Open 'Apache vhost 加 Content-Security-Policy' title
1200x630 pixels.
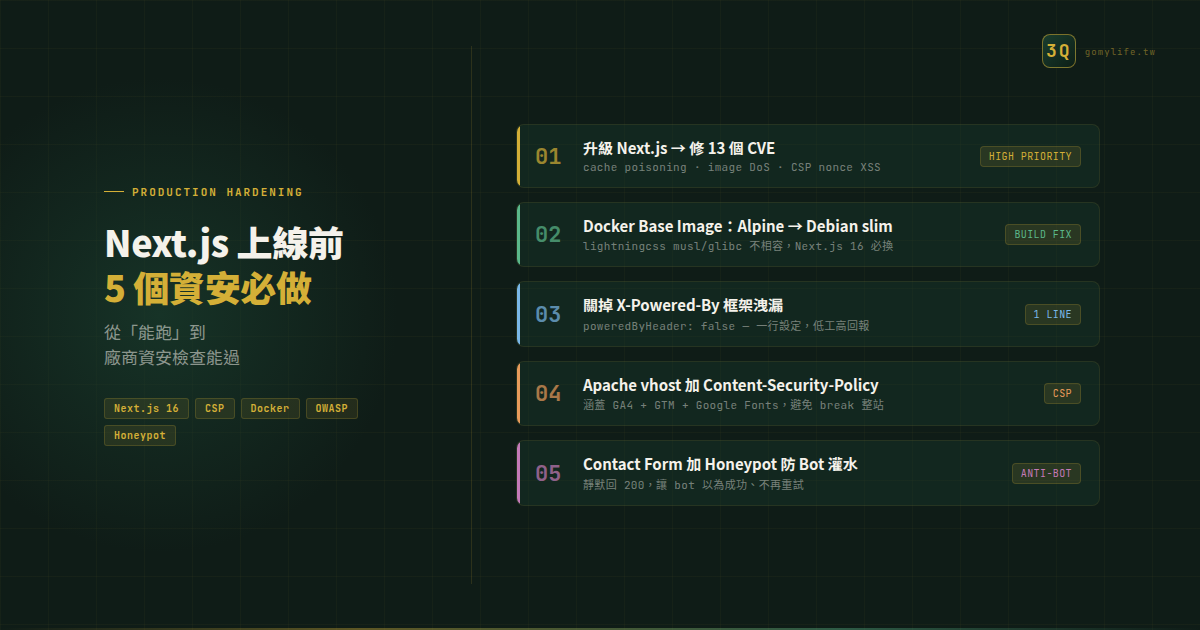coord(731,386)
